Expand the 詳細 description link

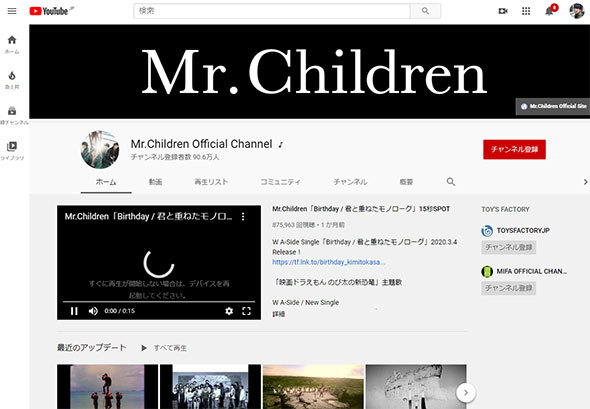[278, 314]
